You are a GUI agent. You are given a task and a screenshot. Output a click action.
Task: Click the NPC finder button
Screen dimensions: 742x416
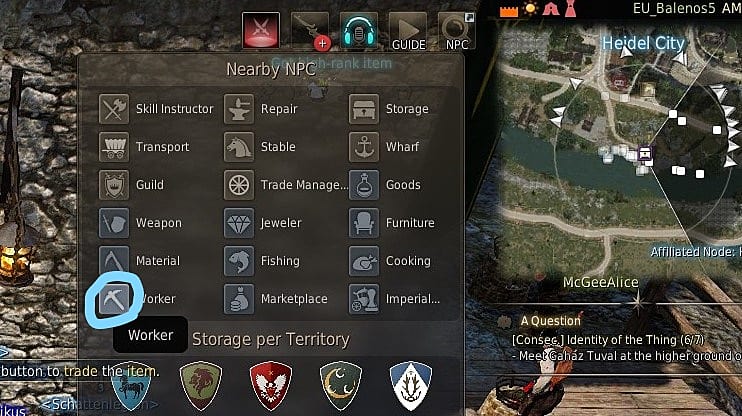point(457,31)
